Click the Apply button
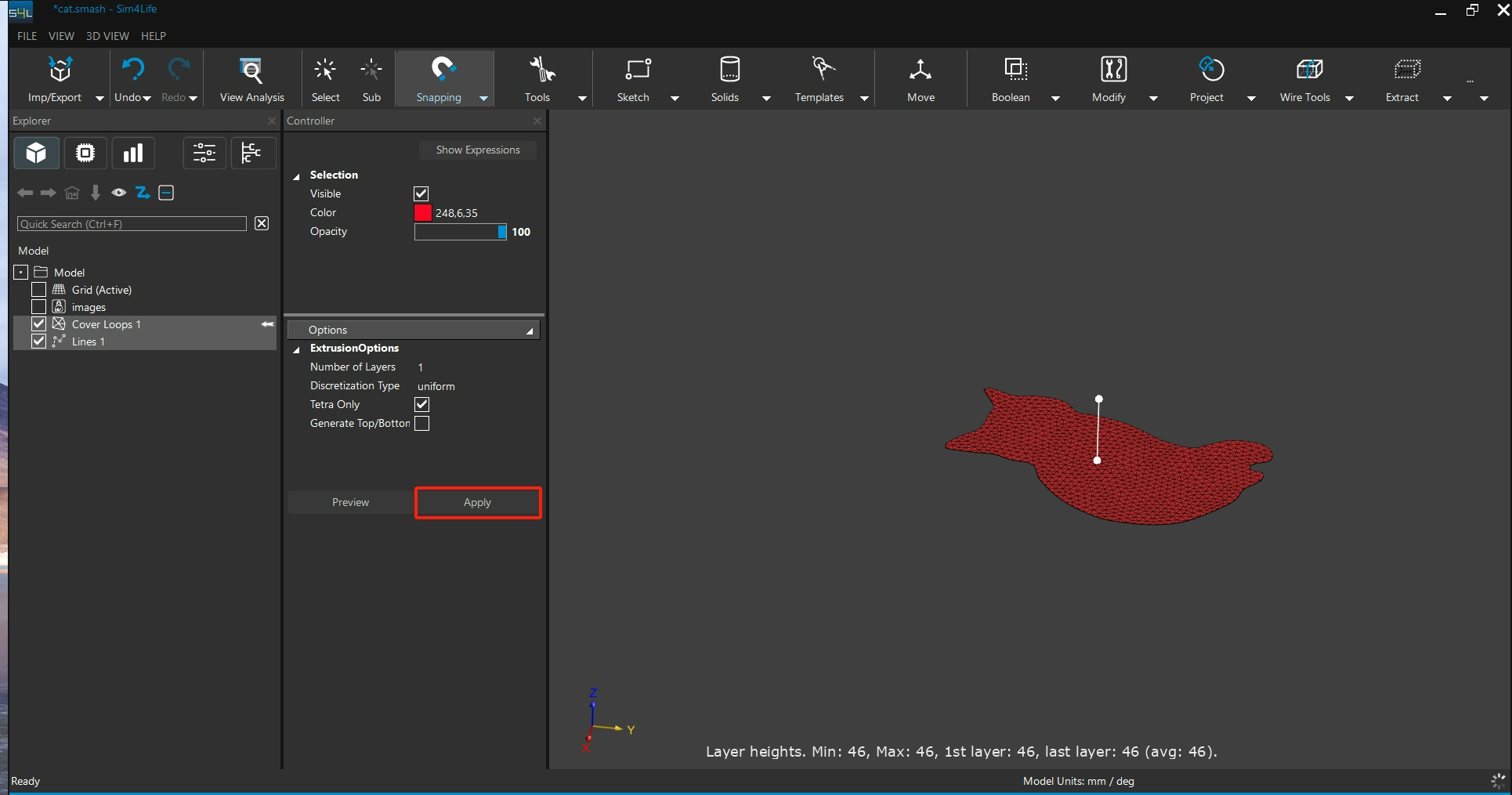The height and width of the screenshot is (795, 1512). [x=477, y=503]
